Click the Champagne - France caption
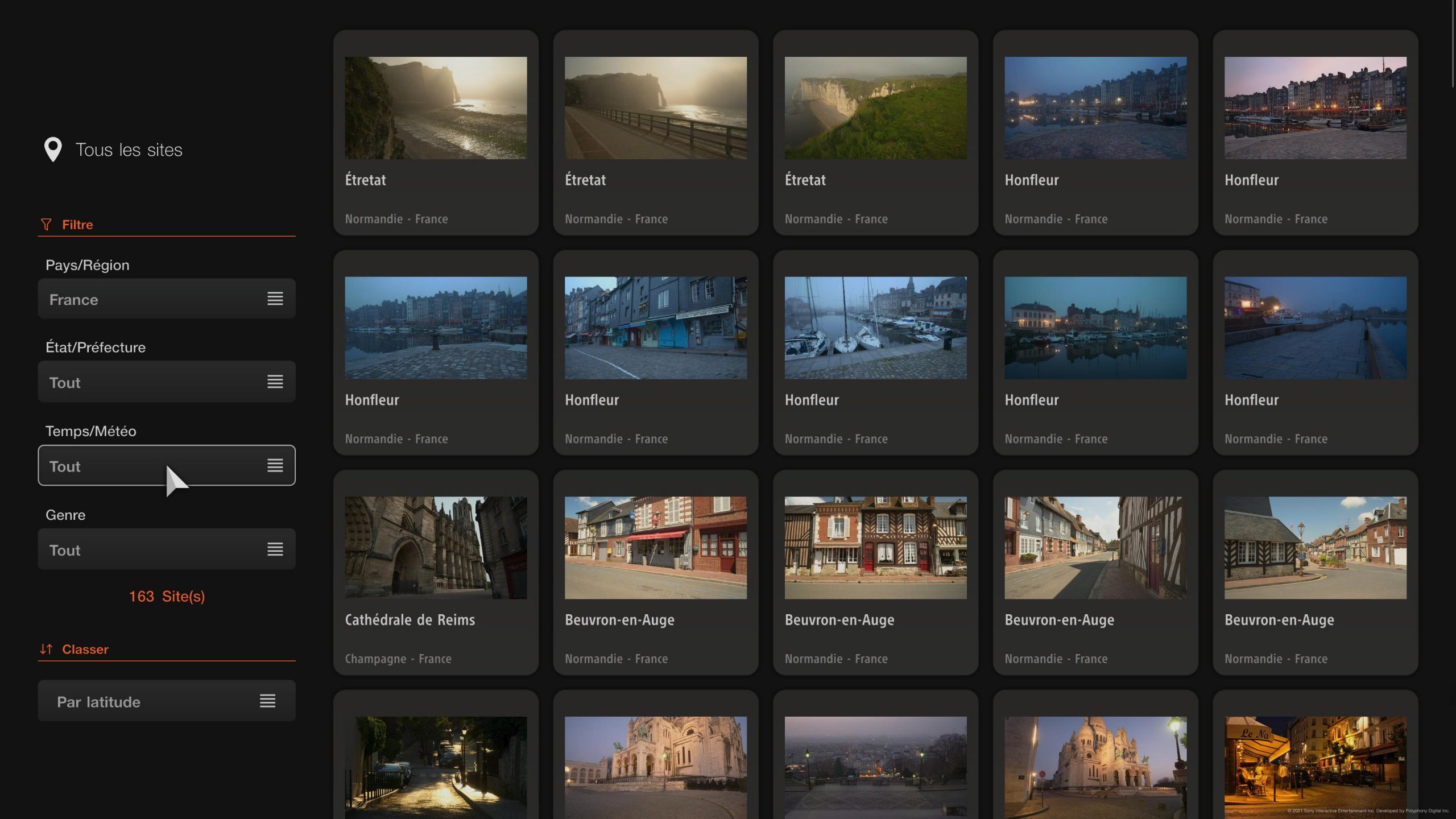This screenshot has height=819, width=1456. click(x=398, y=659)
